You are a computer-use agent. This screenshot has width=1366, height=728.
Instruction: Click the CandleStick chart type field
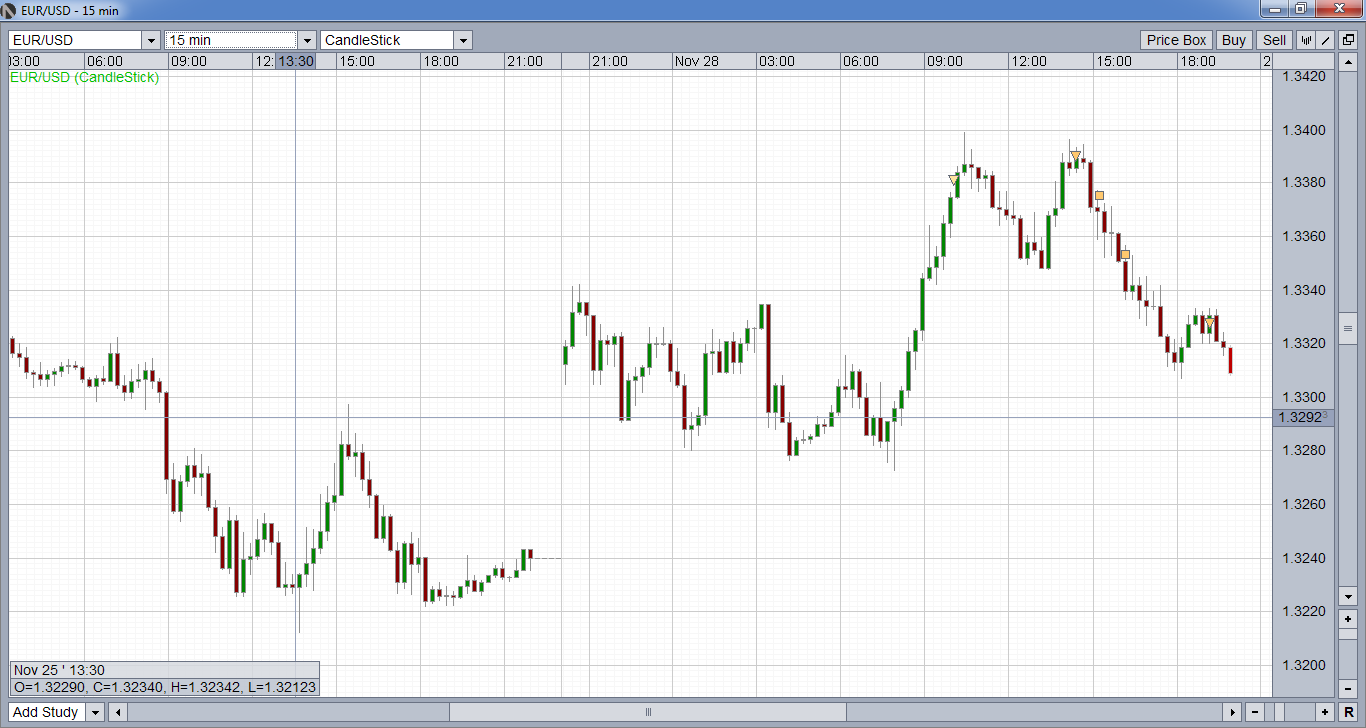388,40
